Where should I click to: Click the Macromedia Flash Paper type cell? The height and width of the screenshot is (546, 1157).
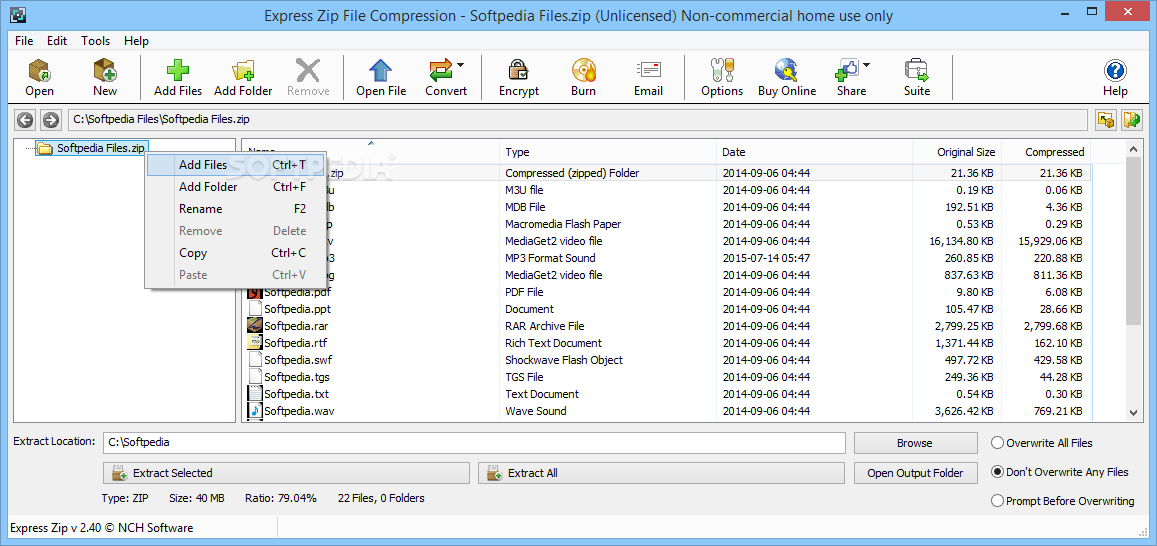coord(563,224)
